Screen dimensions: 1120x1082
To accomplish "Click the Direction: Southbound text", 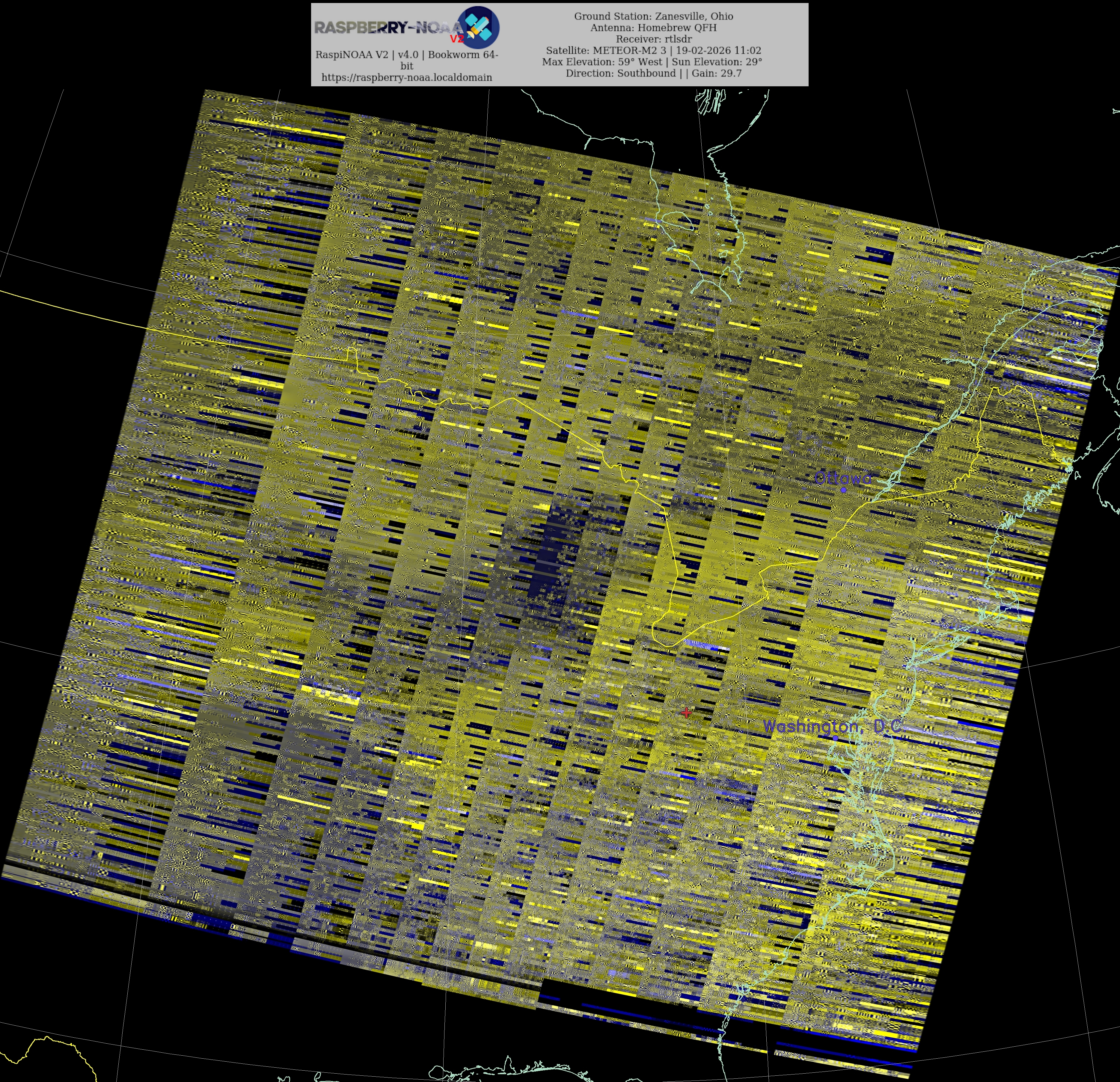I will tap(621, 73).
